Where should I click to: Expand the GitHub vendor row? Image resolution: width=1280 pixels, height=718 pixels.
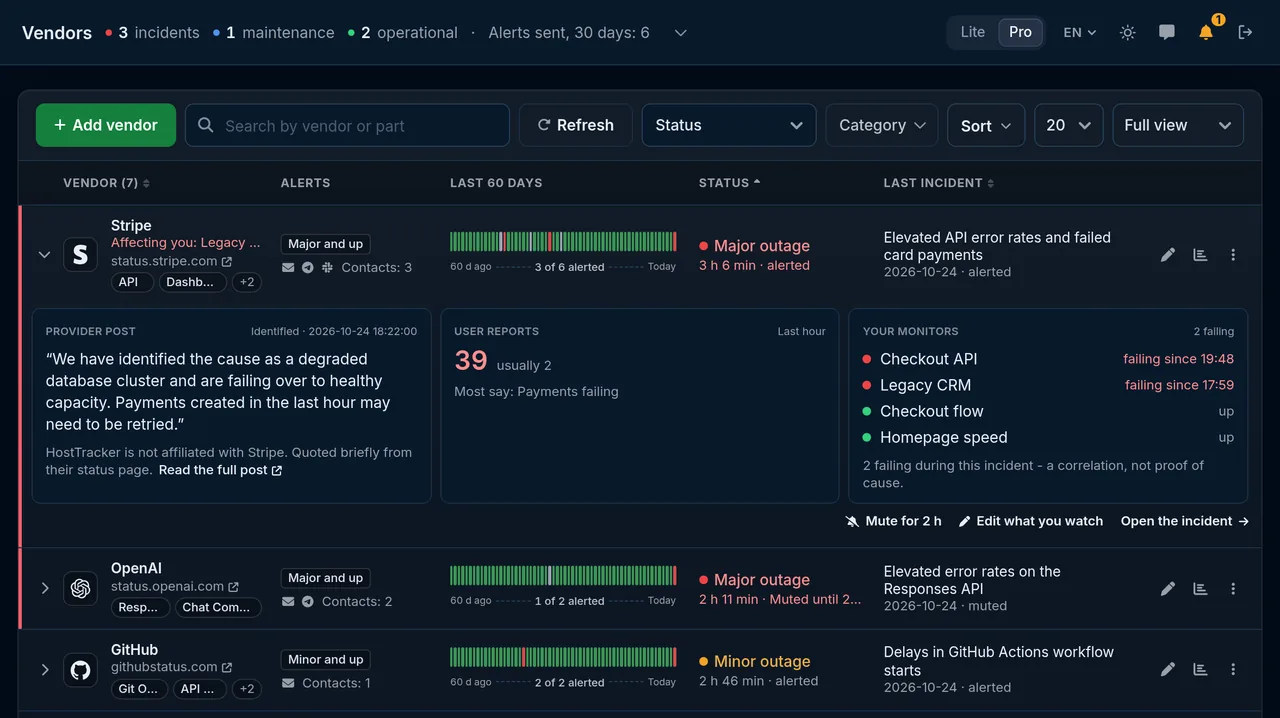click(44, 669)
